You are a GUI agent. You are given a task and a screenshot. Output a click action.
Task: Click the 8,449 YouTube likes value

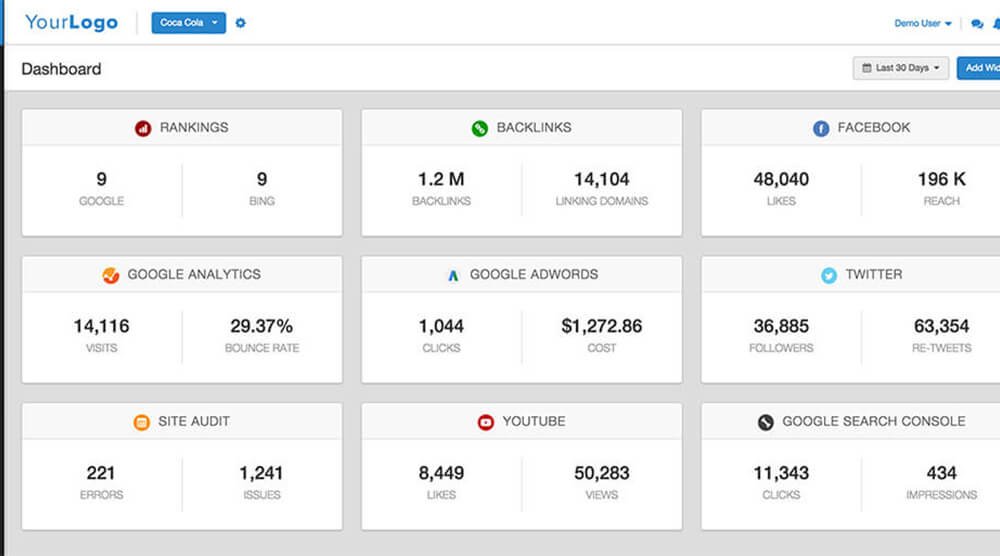click(x=441, y=473)
